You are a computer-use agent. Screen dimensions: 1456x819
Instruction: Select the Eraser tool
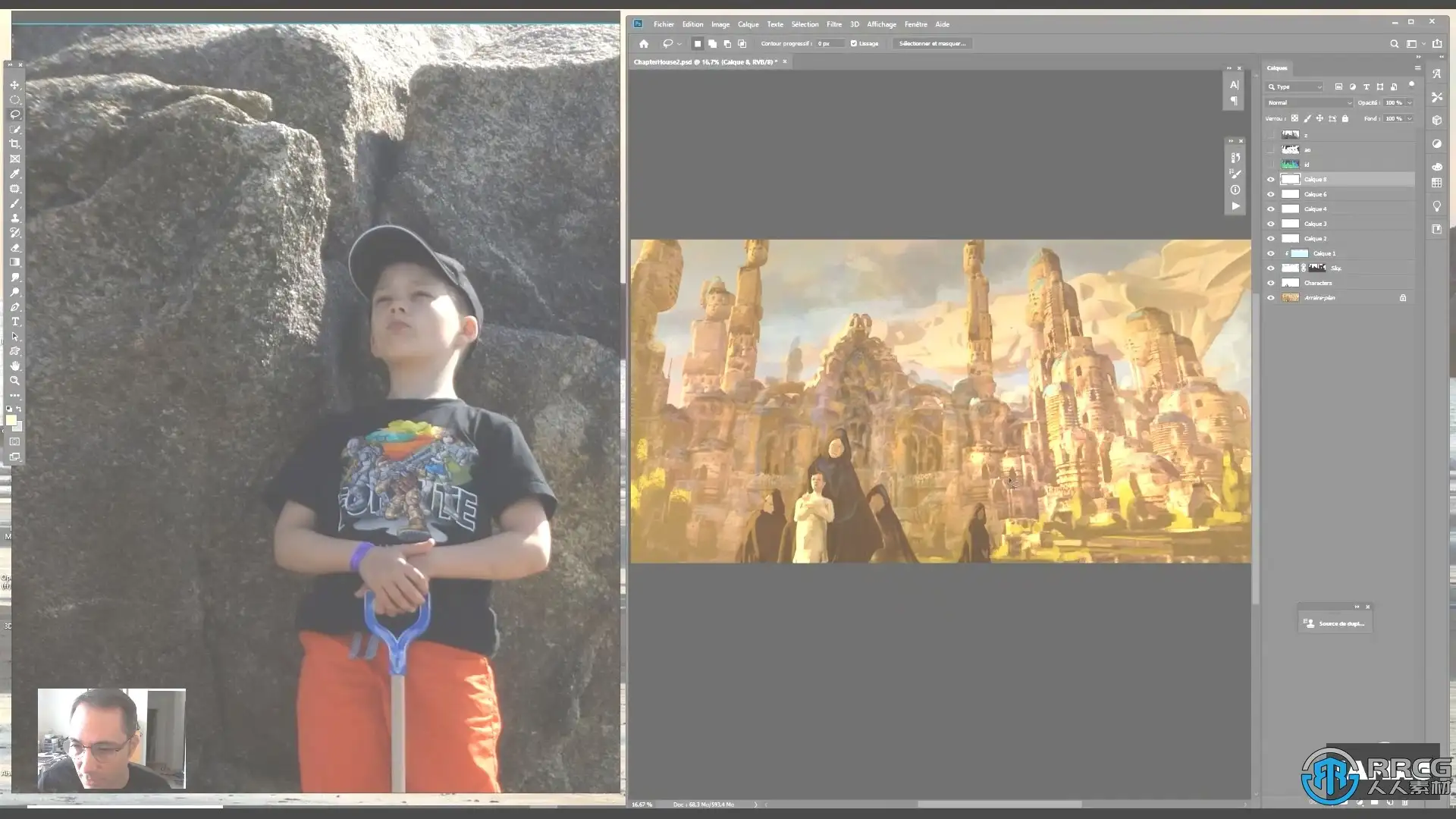click(14, 247)
